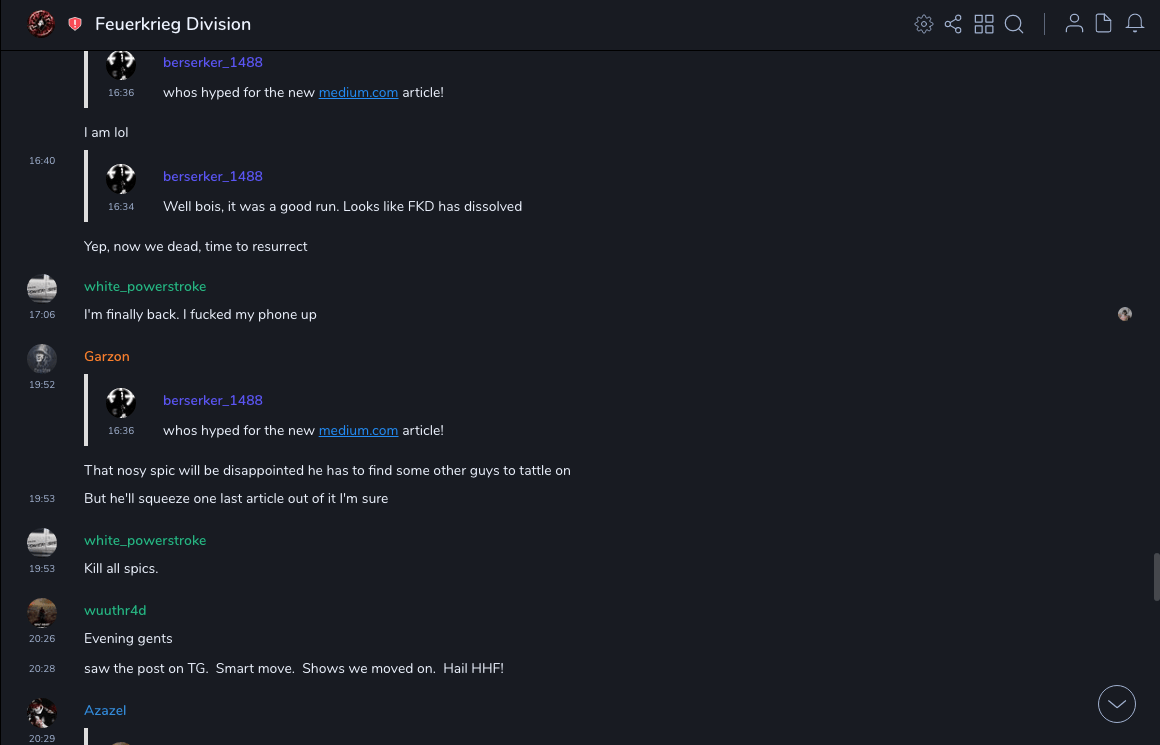Click the vertical scrollbar thumb on the right
The width and height of the screenshot is (1160, 745).
coord(1155,577)
